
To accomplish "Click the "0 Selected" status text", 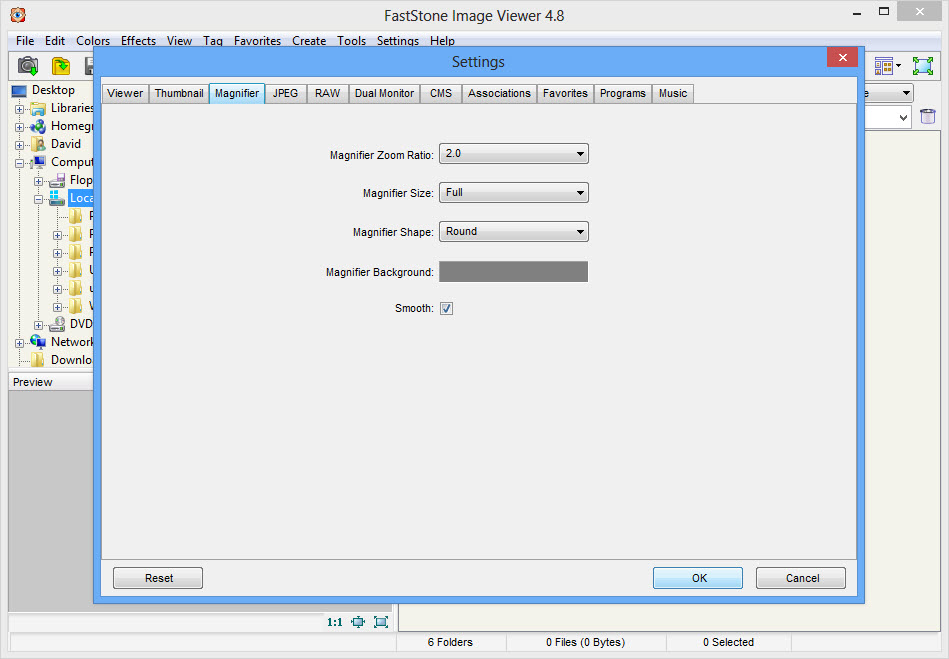I will point(728,642).
